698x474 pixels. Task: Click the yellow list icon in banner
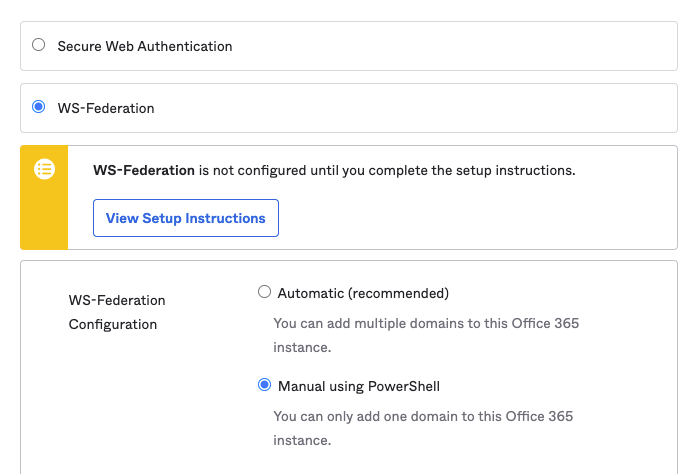pyautogui.click(x=44, y=169)
